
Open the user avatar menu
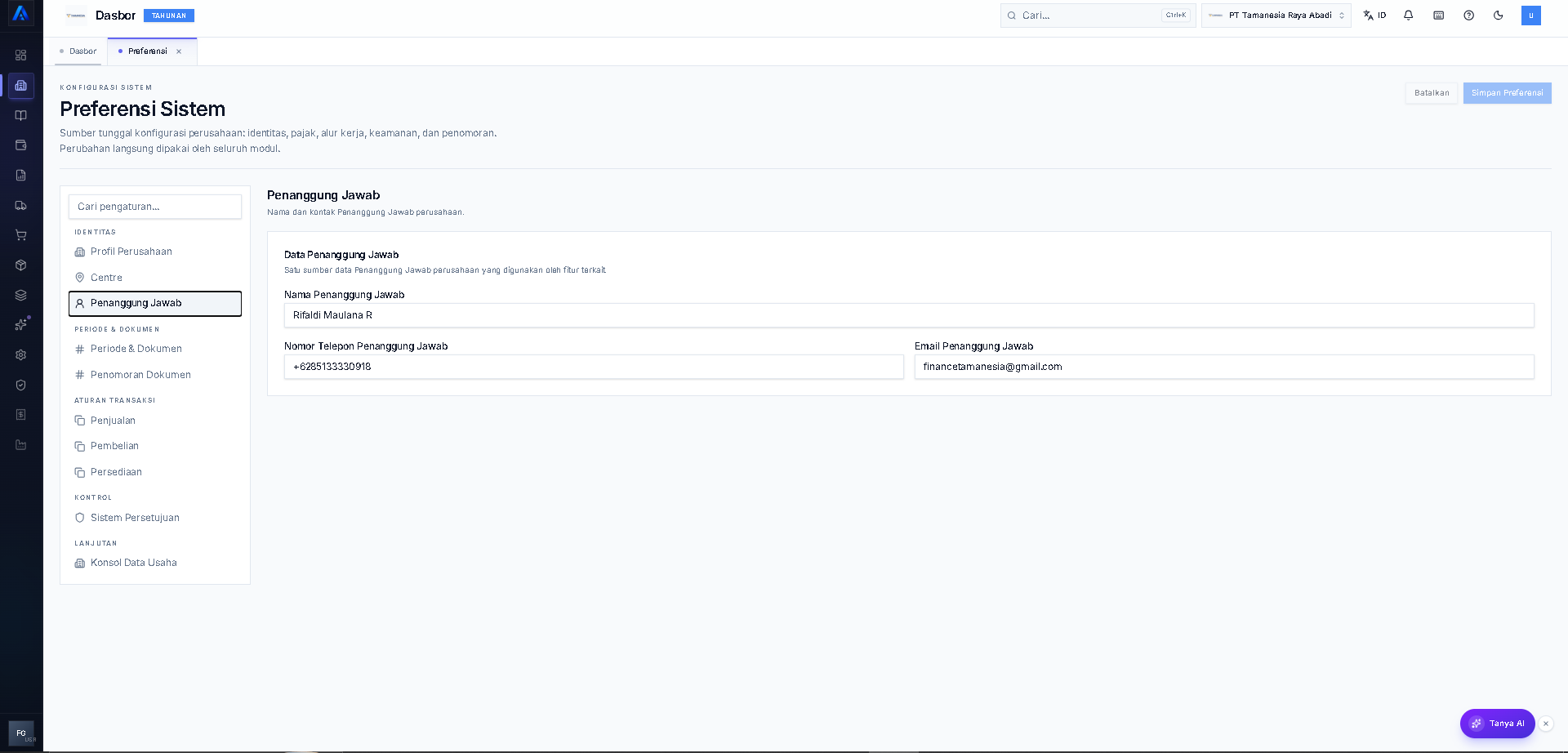tap(1531, 16)
